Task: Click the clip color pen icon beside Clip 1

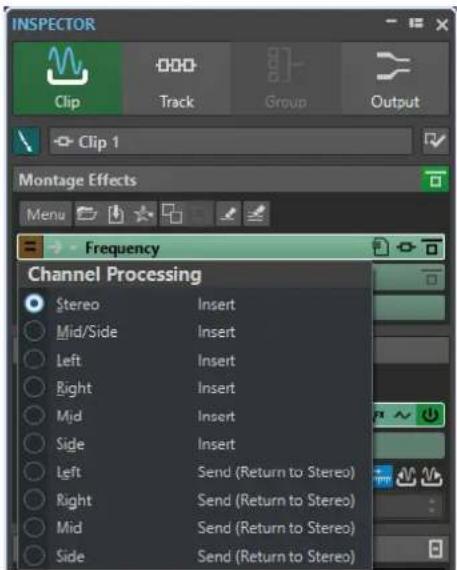Action: coord(26,141)
